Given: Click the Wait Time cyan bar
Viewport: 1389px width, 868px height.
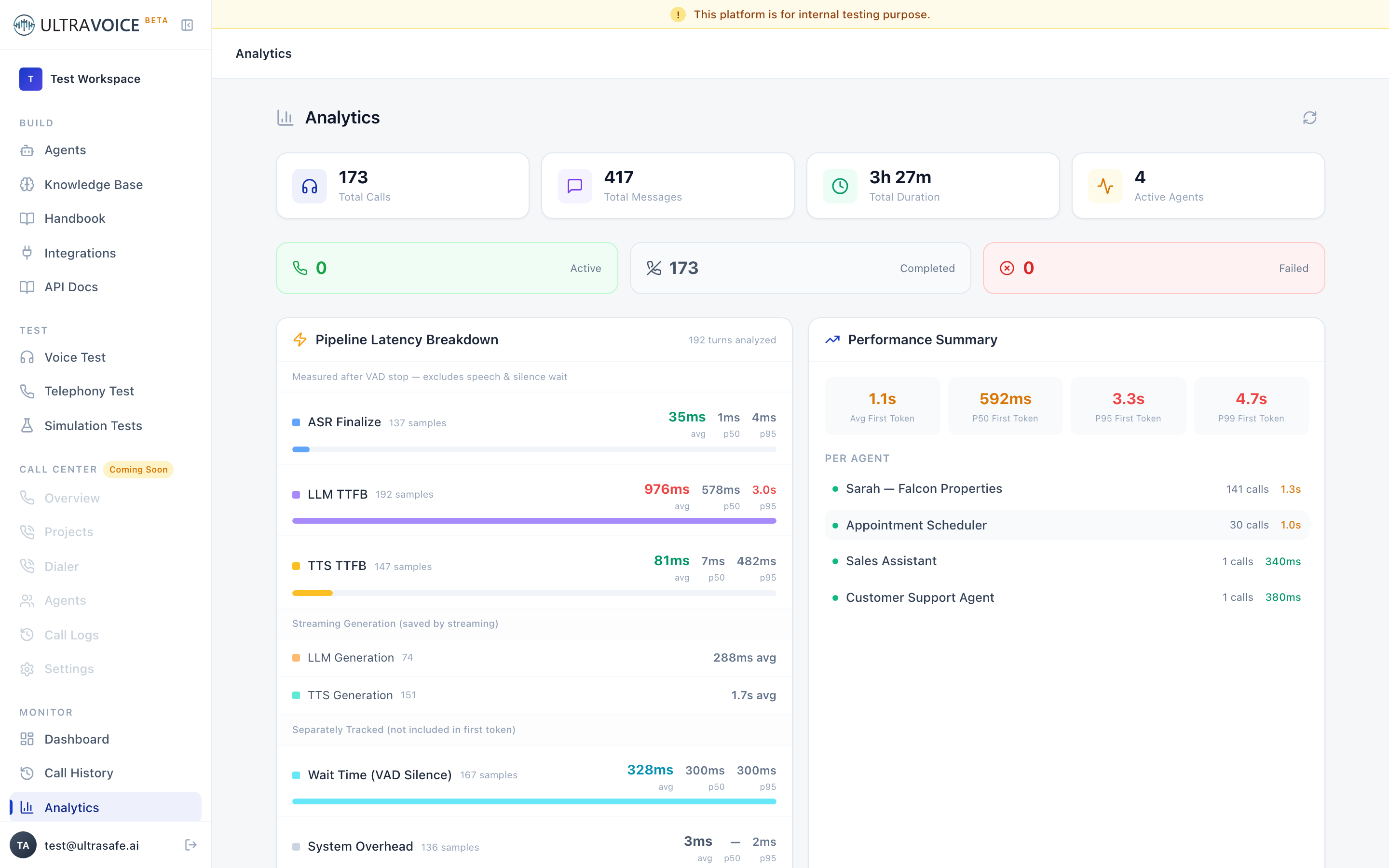Looking at the screenshot, I should point(534,801).
